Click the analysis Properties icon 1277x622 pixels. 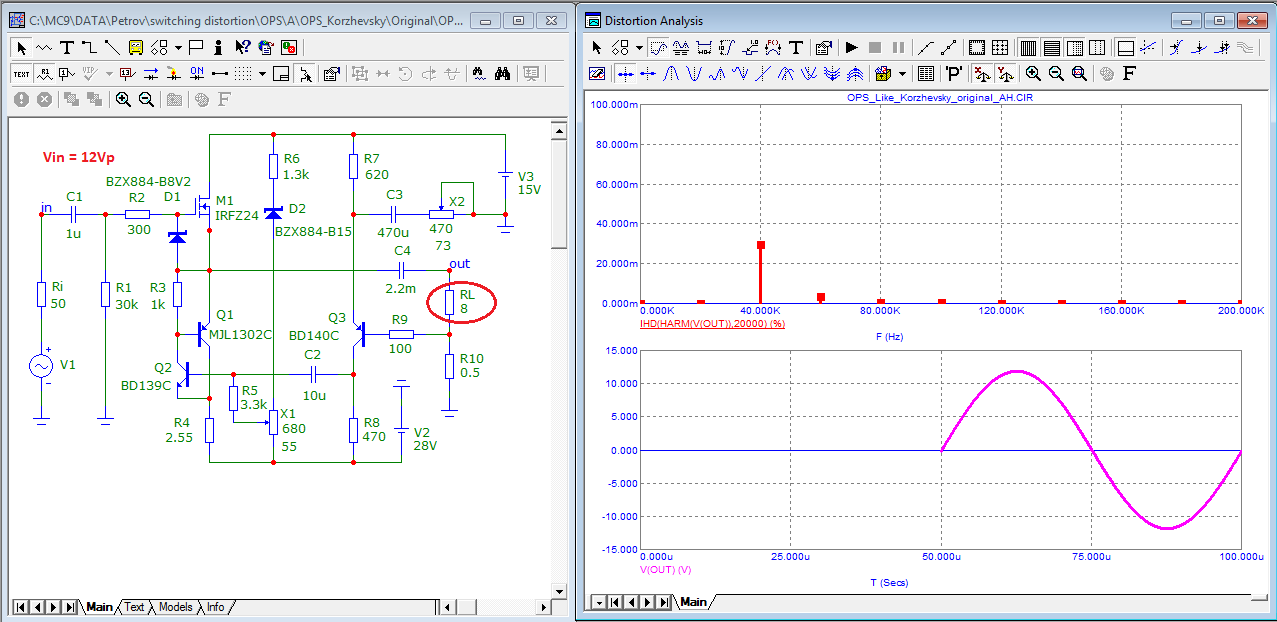point(824,47)
